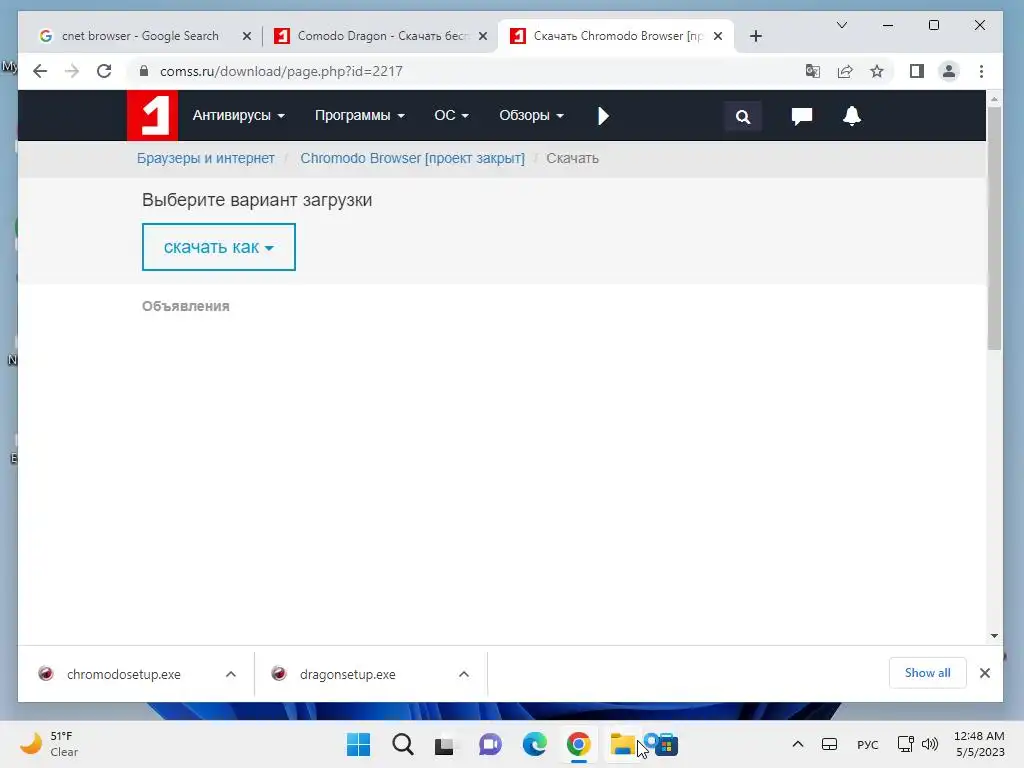Click the tab search chevron in the title bar
This screenshot has width=1024, height=768.
pos(842,25)
